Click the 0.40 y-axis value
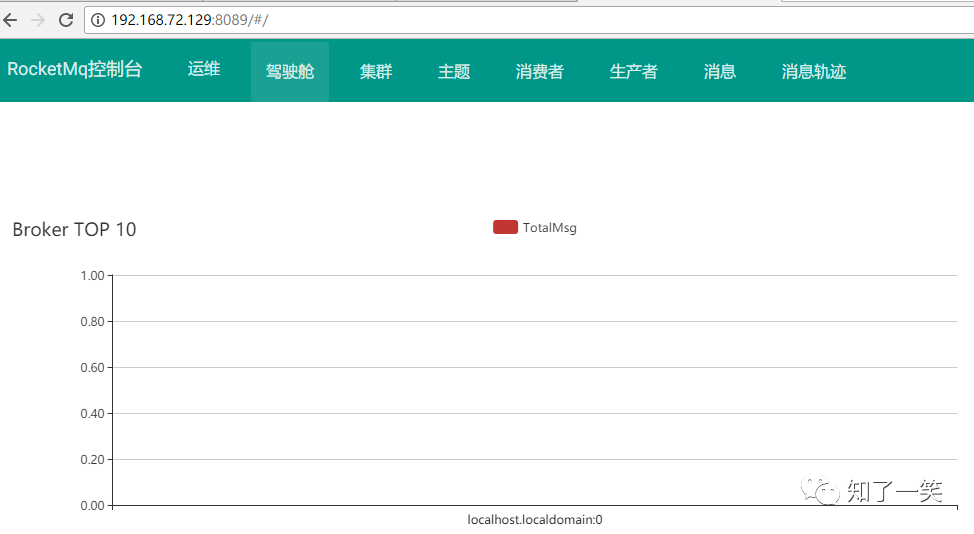Screen dimensions: 974x534 click(93, 414)
